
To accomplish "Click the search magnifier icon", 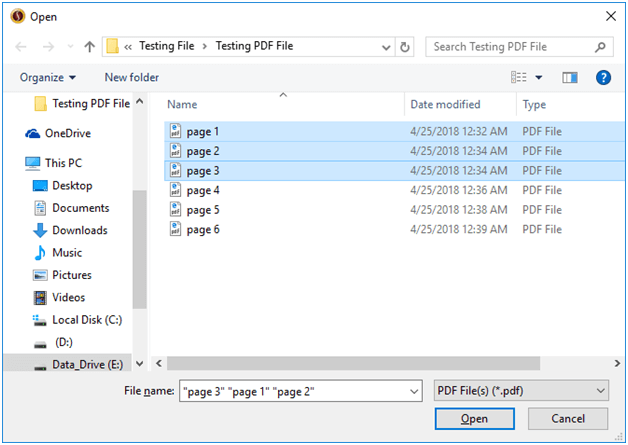I will point(601,47).
